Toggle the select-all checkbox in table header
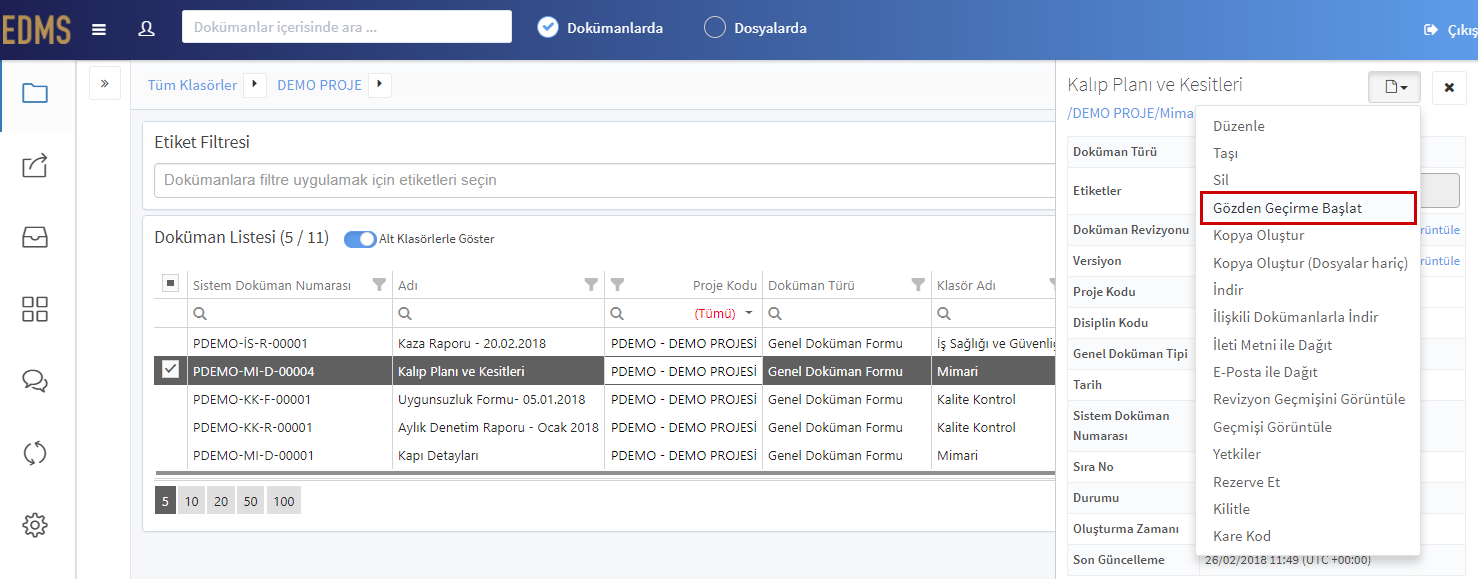 click(170, 284)
